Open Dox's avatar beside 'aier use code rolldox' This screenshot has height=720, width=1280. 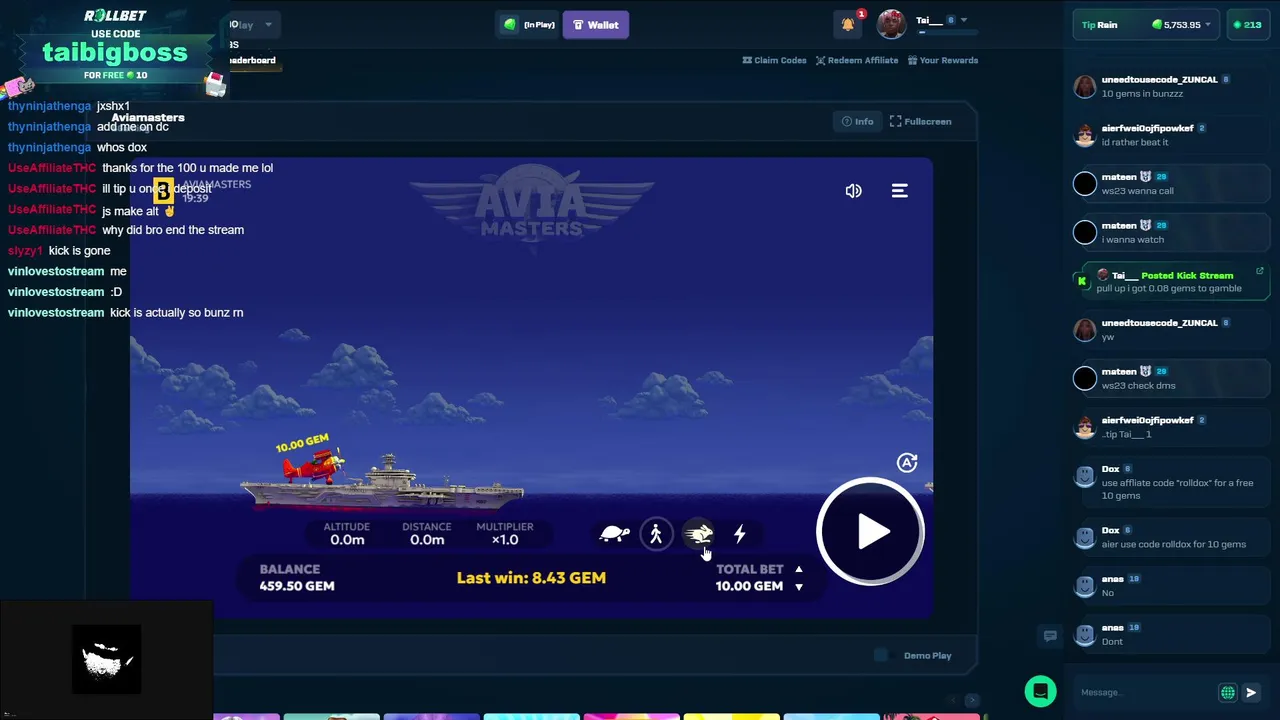[x=1085, y=538]
